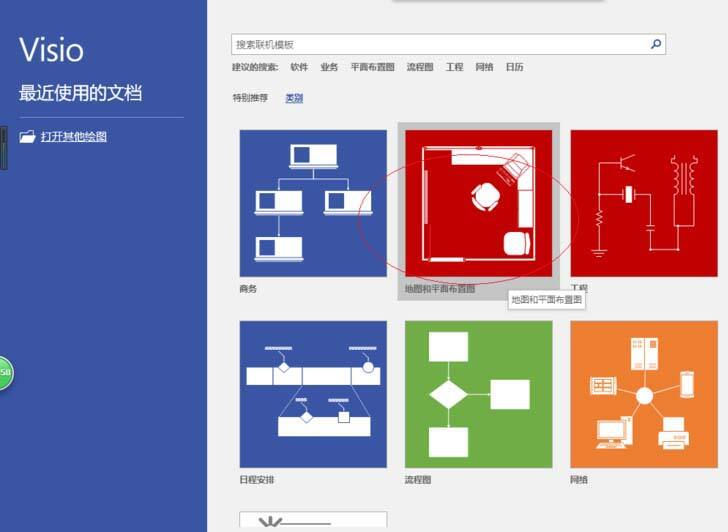Click the search magnifier icon
This screenshot has height=532, width=728.
click(x=656, y=44)
